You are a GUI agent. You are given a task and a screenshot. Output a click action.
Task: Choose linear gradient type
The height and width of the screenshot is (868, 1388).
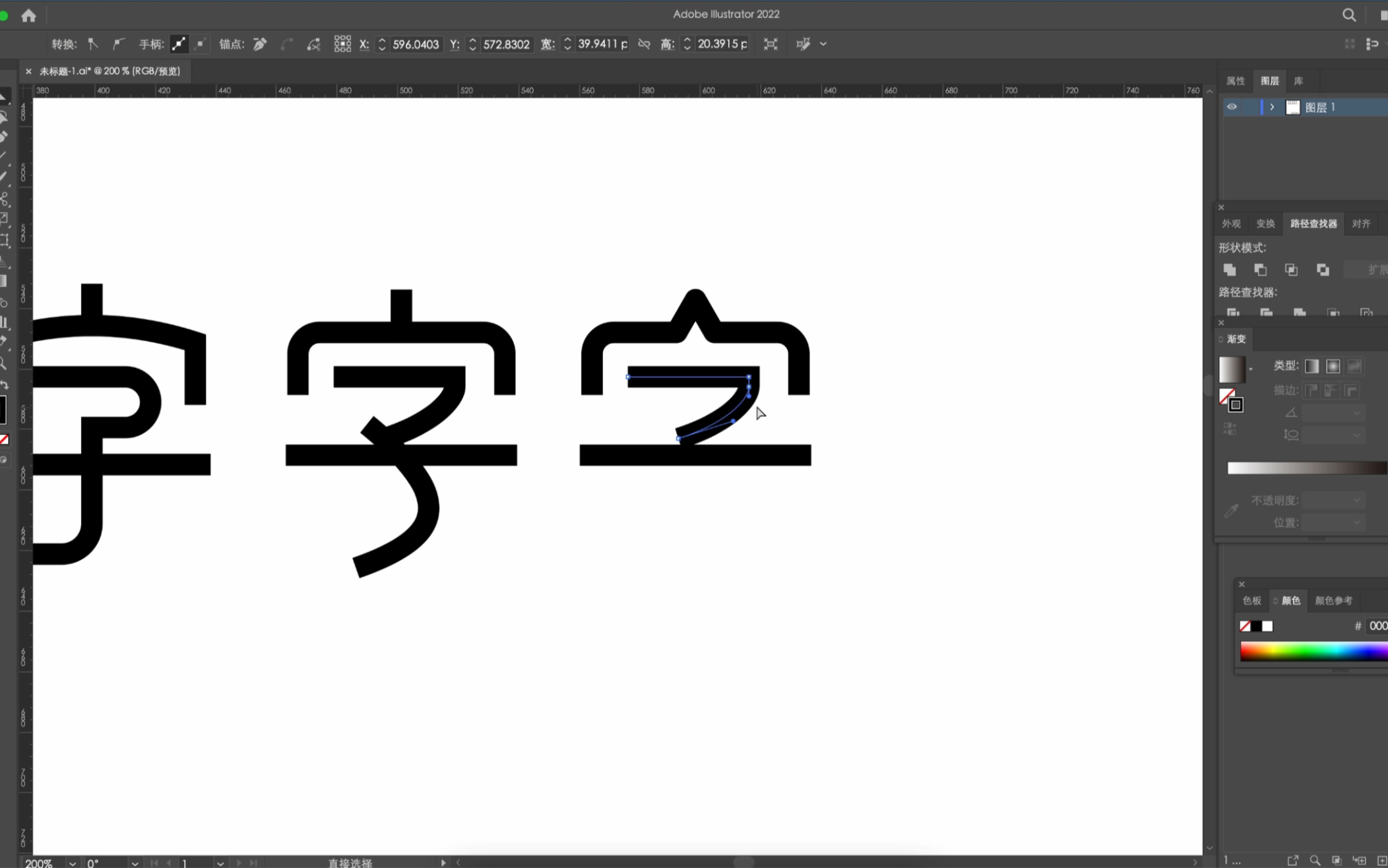1312,366
